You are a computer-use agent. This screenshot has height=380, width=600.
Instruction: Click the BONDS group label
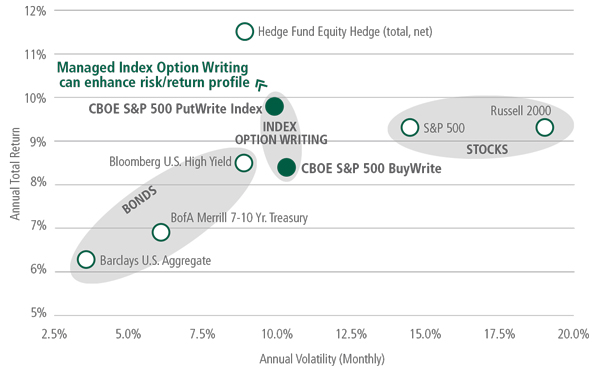click(139, 199)
